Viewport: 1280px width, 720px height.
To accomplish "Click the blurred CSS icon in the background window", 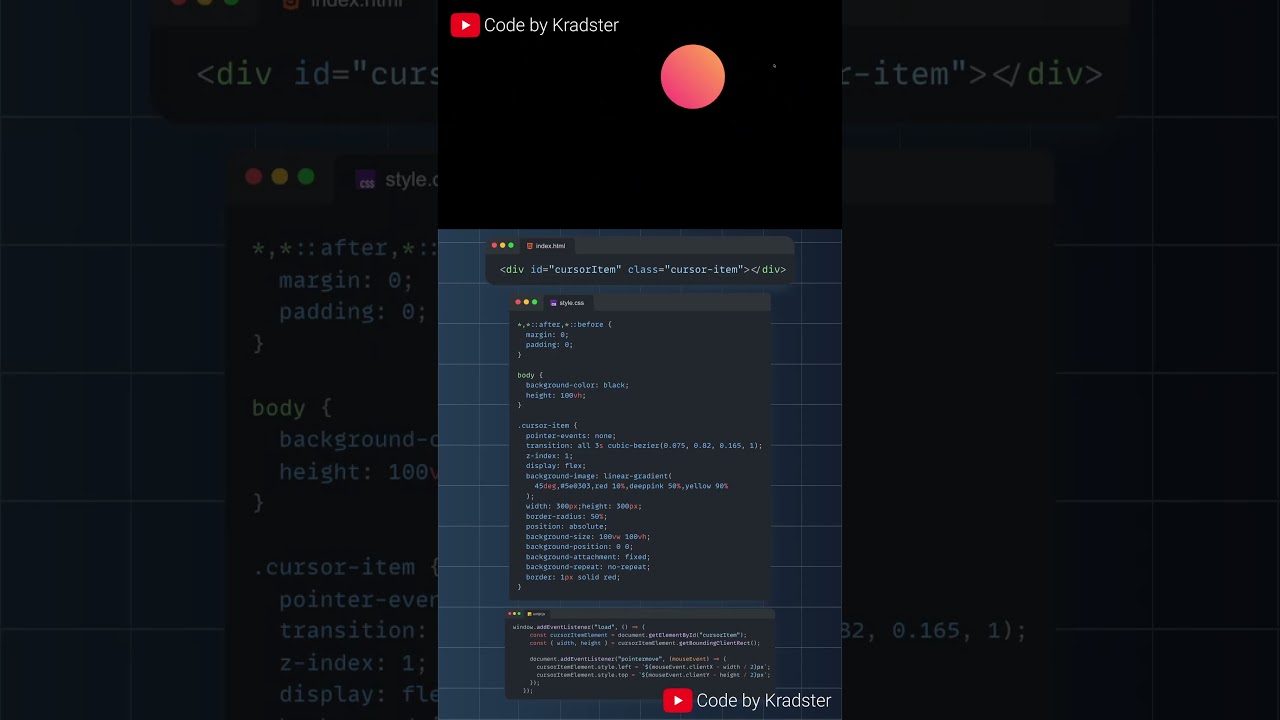I will (367, 180).
